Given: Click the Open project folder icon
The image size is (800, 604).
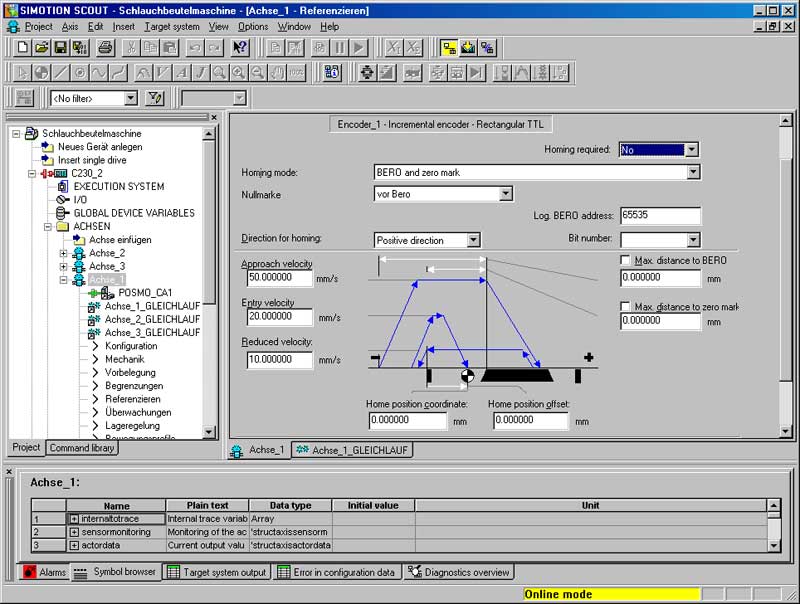Looking at the screenshot, I should 41,47.
